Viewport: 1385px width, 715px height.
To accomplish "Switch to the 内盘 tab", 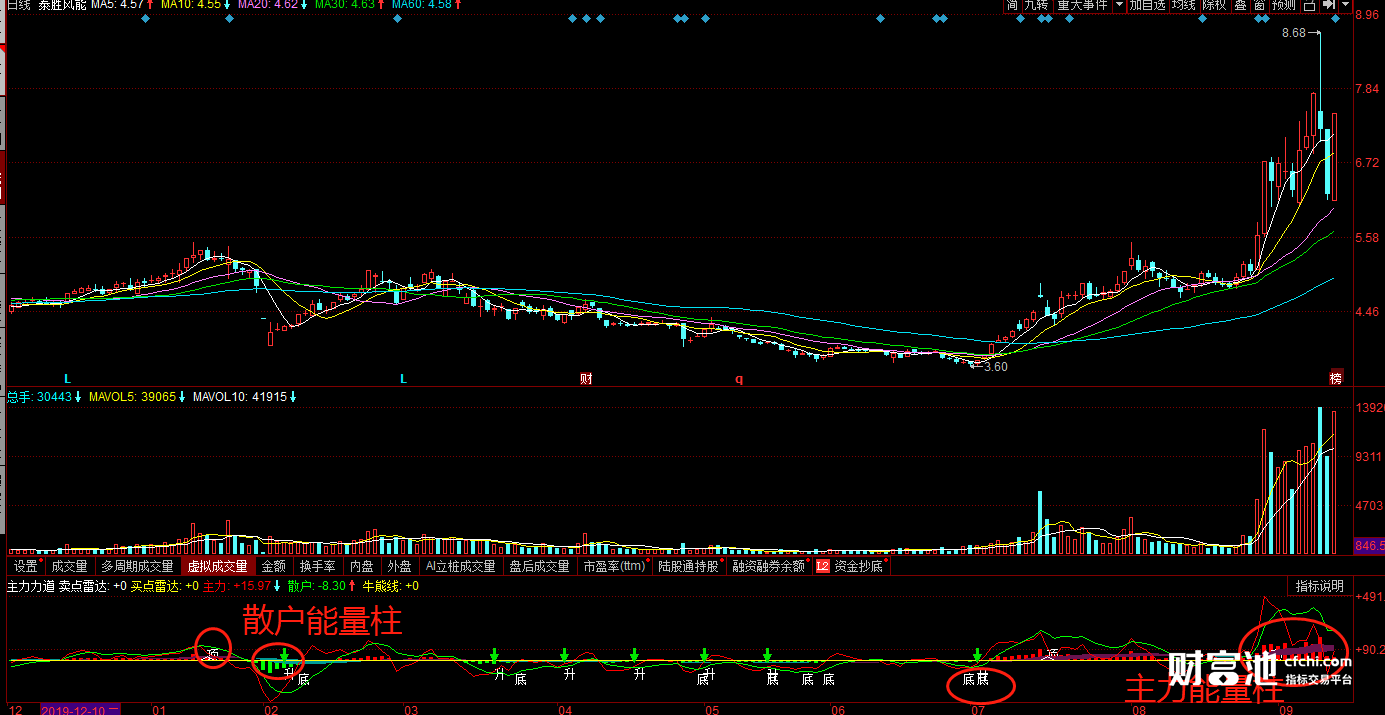I will [x=361, y=566].
